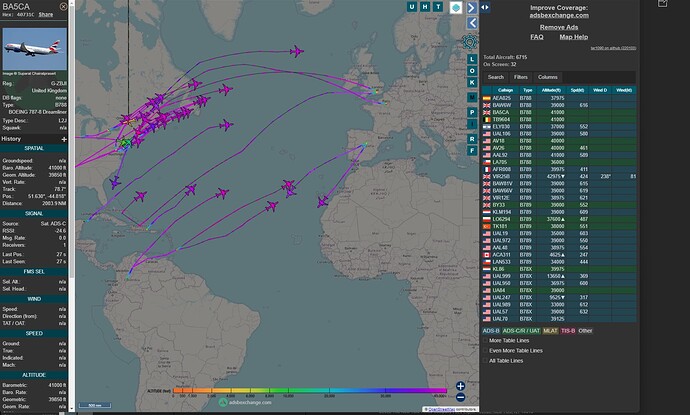This screenshot has width=690, height=415.
Task: Open the OpenStreetMap contributors attribution link
Action: [443, 409]
